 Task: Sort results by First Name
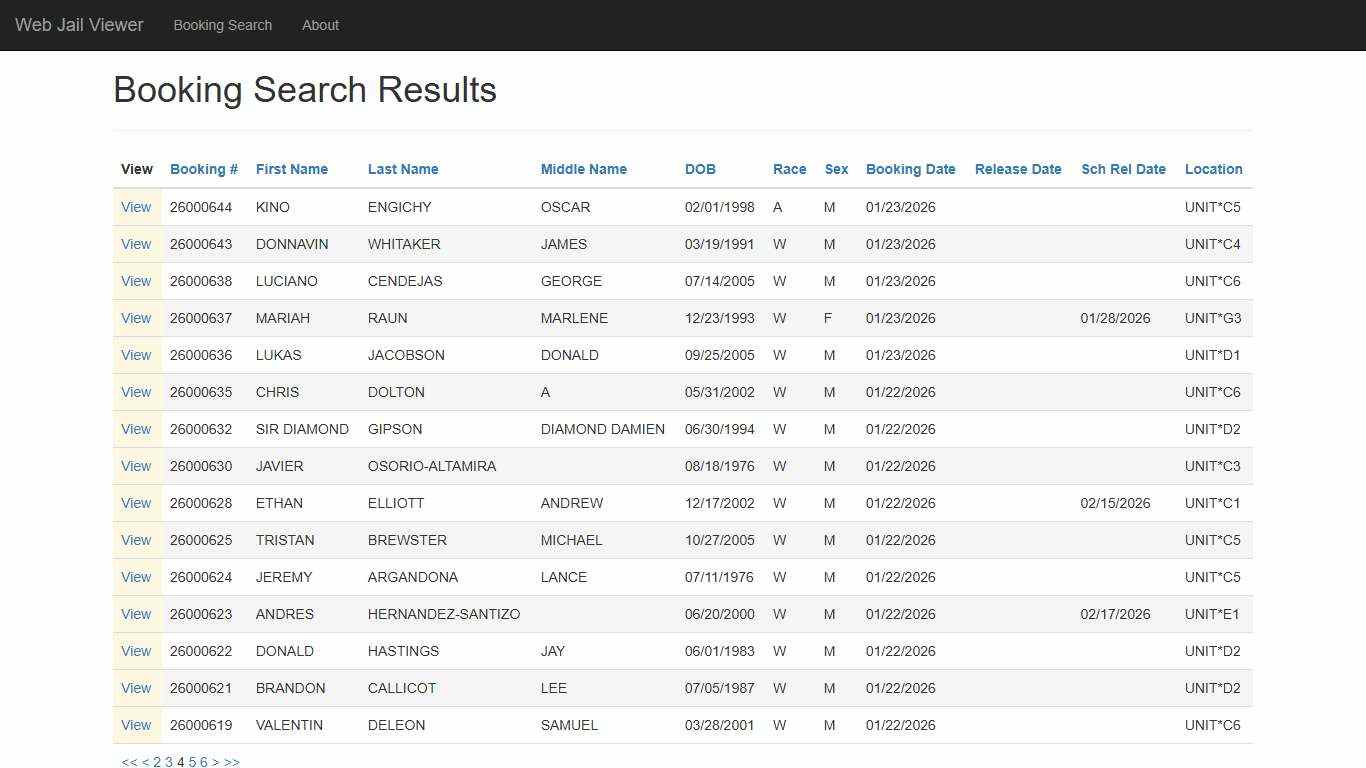[x=291, y=169]
